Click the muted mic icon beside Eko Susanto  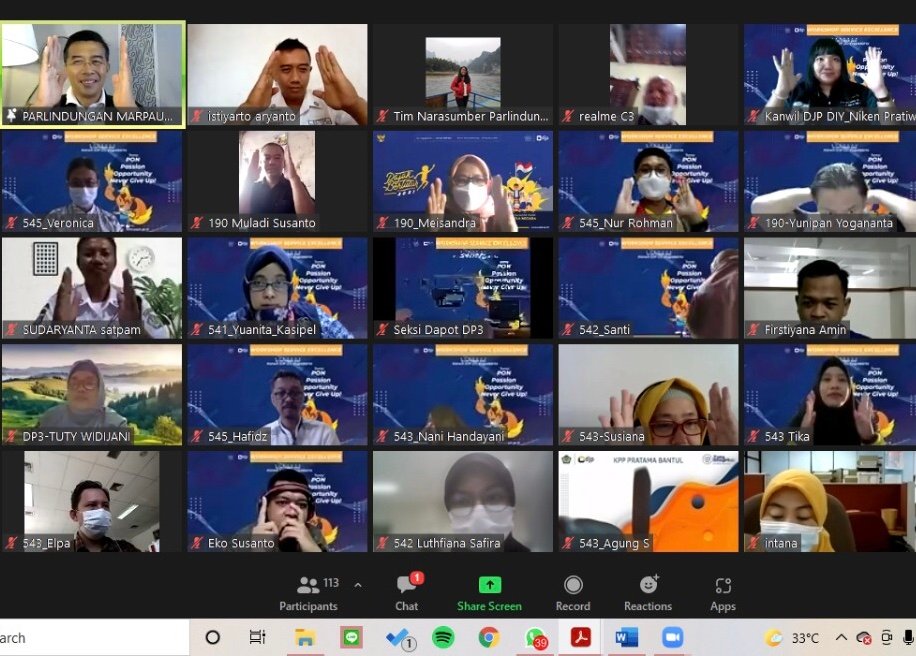tap(197, 543)
